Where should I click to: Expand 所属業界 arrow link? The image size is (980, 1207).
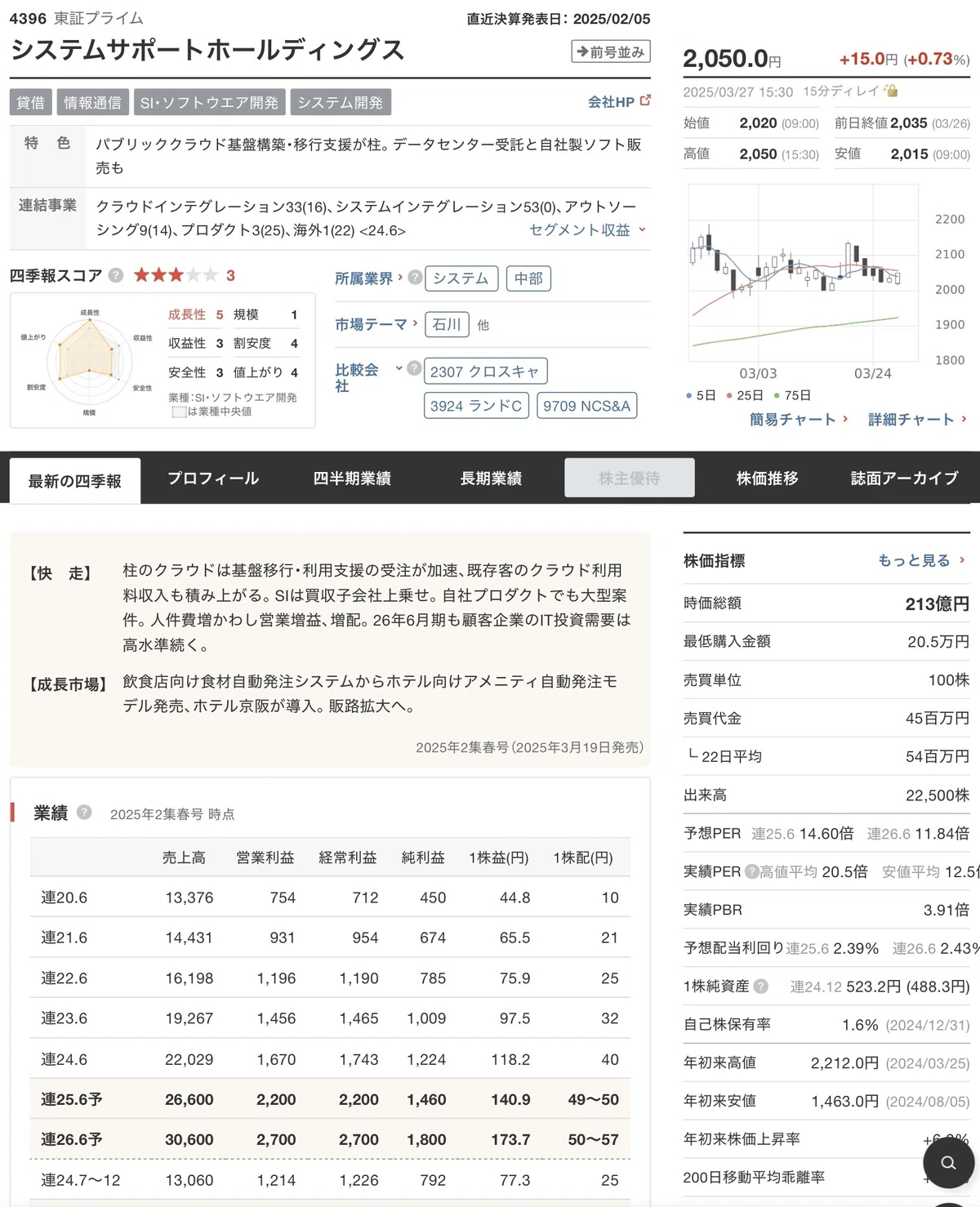[x=368, y=278]
